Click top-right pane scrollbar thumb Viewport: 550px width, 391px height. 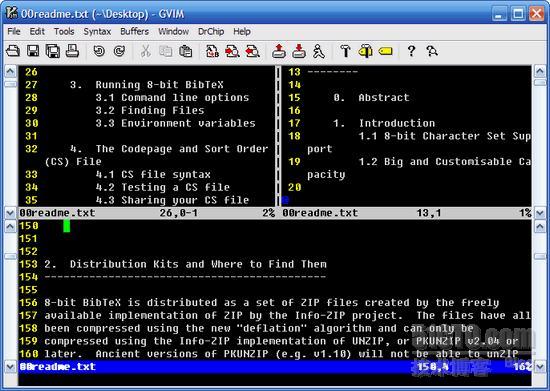pos(540,83)
